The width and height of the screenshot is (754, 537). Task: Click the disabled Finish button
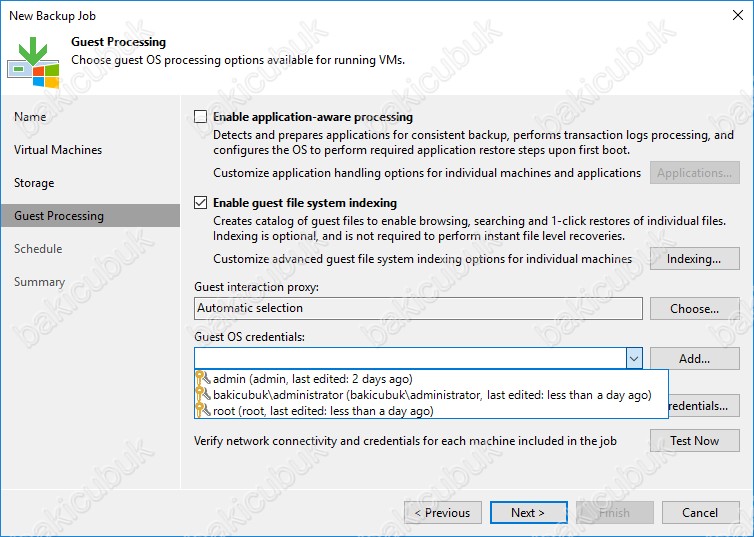click(x=615, y=513)
